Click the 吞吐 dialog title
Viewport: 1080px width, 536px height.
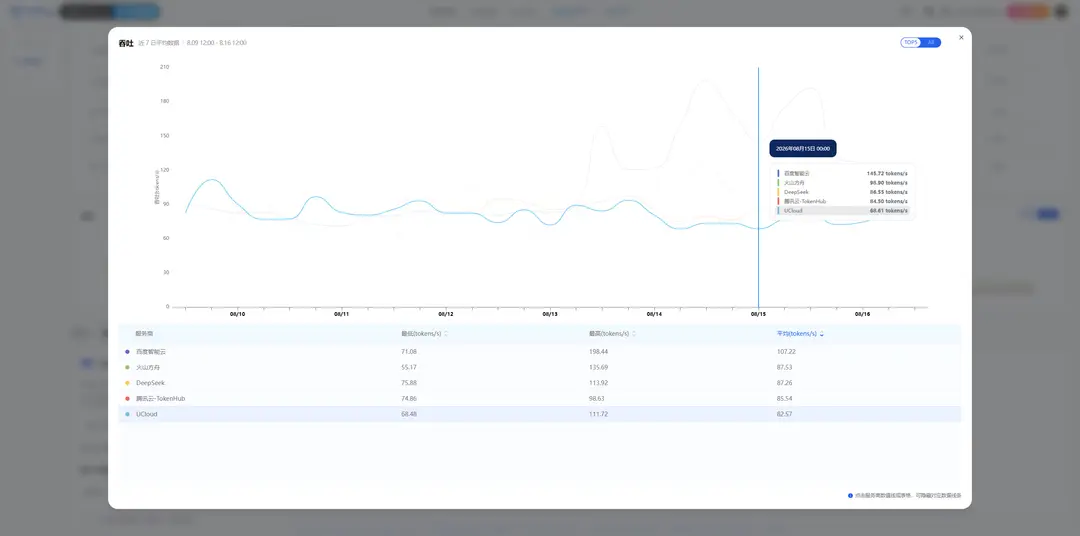pos(125,43)
